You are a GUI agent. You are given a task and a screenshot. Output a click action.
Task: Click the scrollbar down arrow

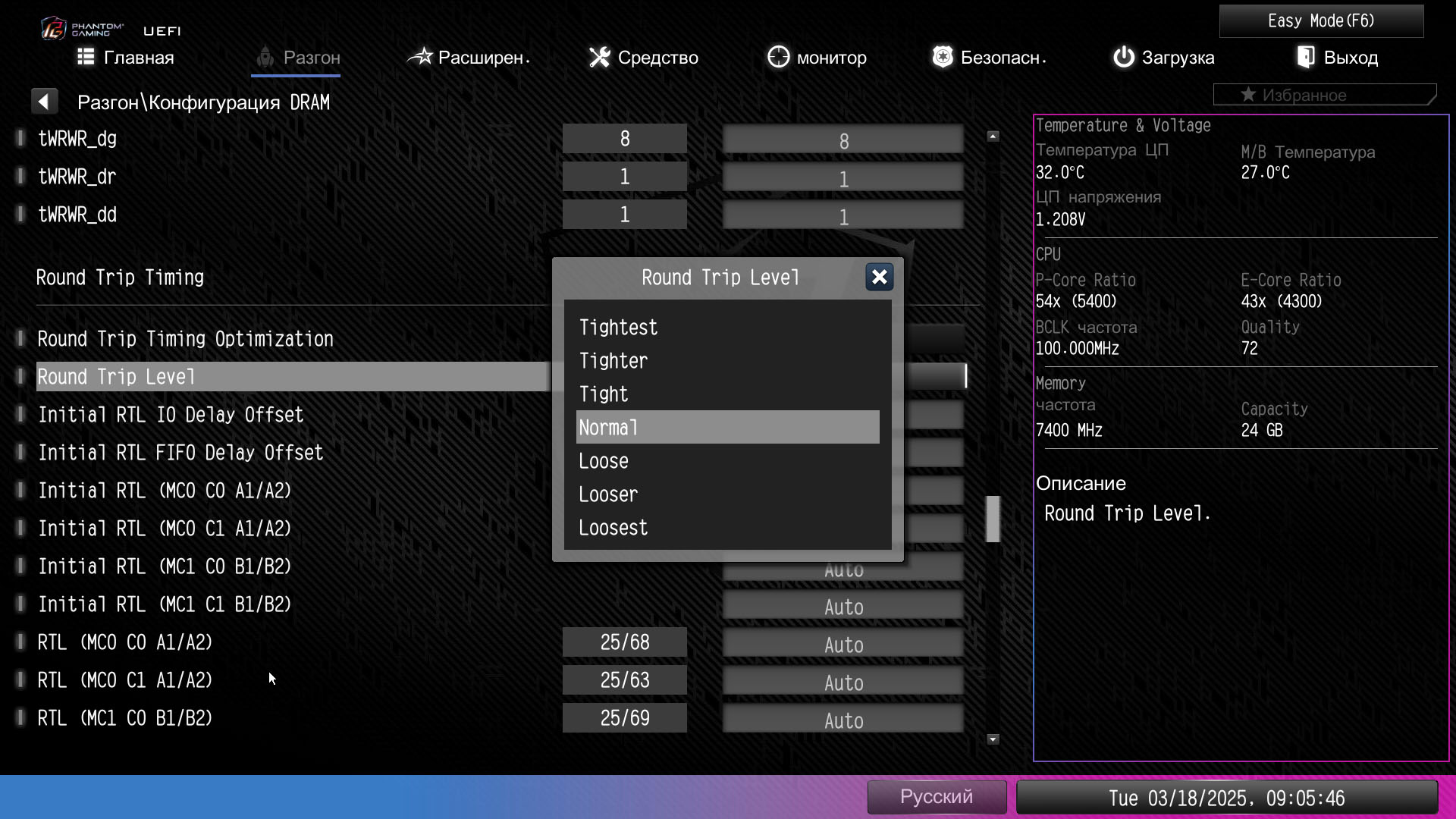click(993, 739)
